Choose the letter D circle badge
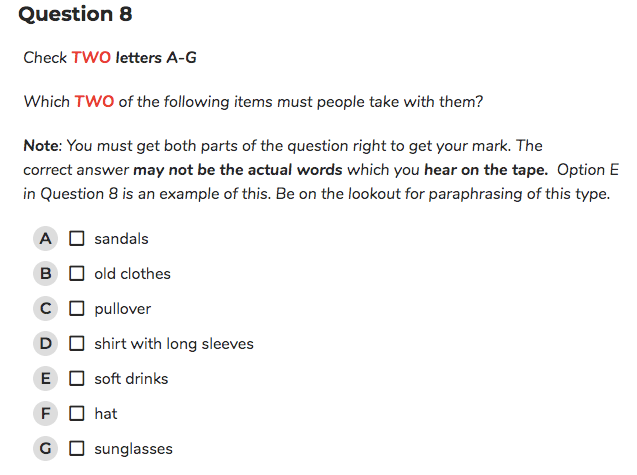 tap(46, 343)
